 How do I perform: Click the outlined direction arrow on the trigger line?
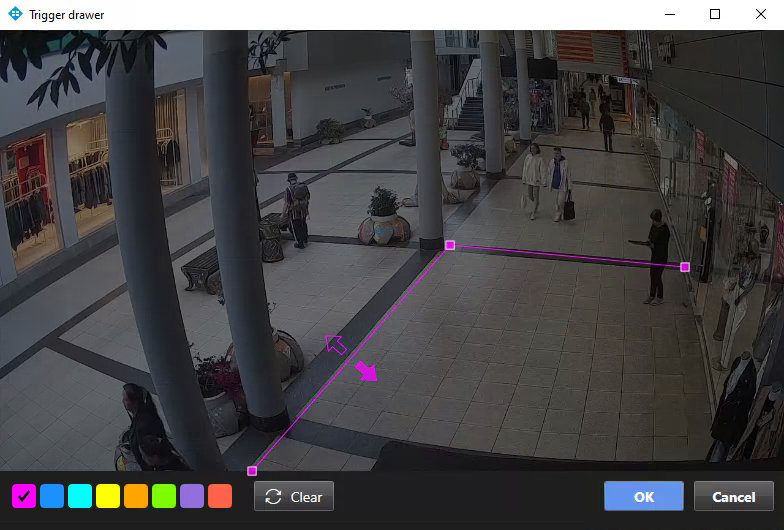click(336, 344)
